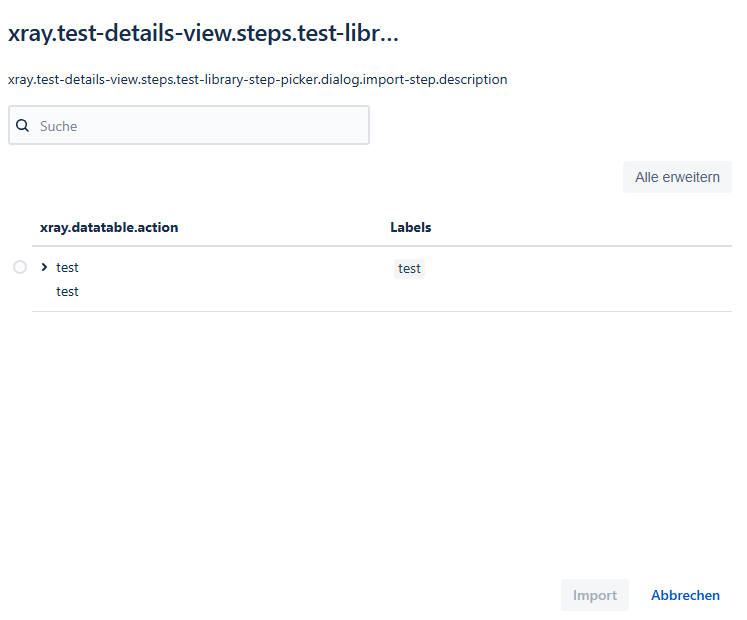Click right end of Suche search box
The width and height of the screenshot is (747, 620).
350,126
